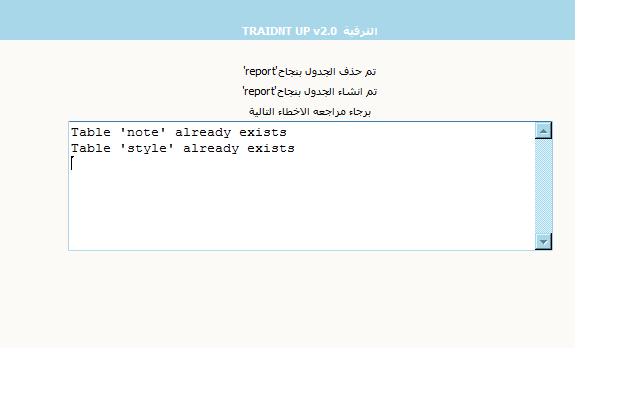
Task: Click 'report' in the first status line
Action: click(259, 71)
